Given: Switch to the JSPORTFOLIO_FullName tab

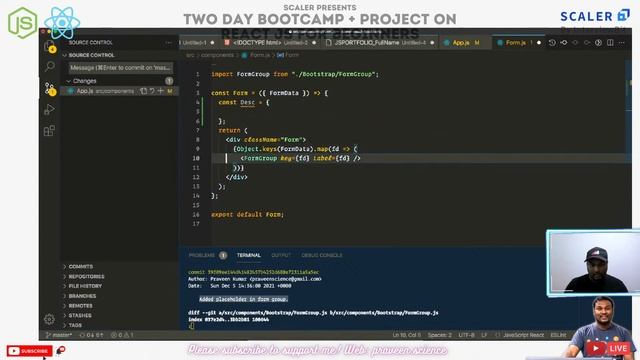Looking at the screenshot, I should (380, 42).
